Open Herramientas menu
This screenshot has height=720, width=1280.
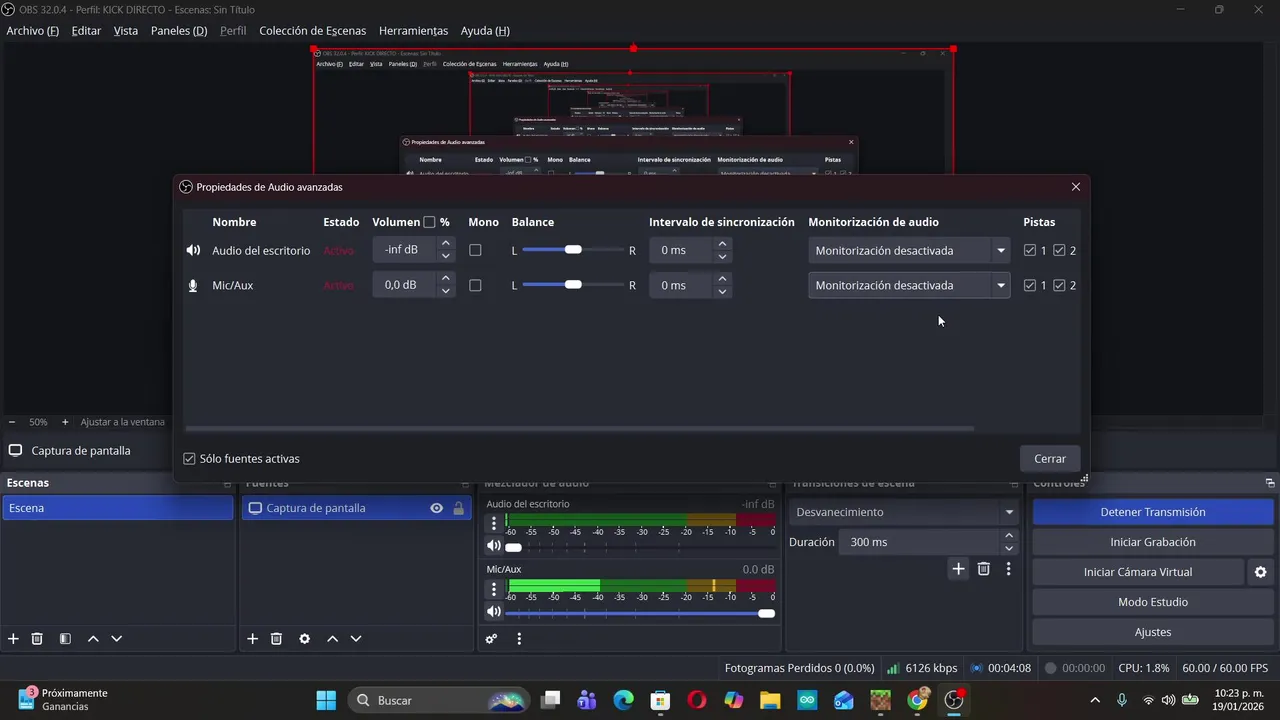[x=414, y=31]
